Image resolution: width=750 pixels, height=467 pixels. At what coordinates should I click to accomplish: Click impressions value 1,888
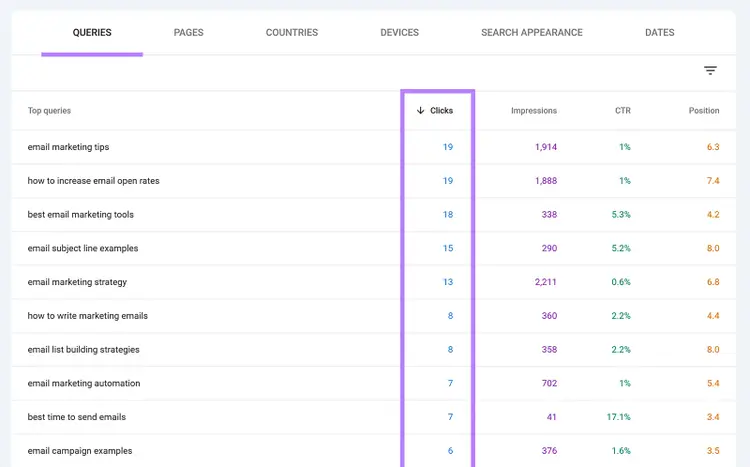546,181
